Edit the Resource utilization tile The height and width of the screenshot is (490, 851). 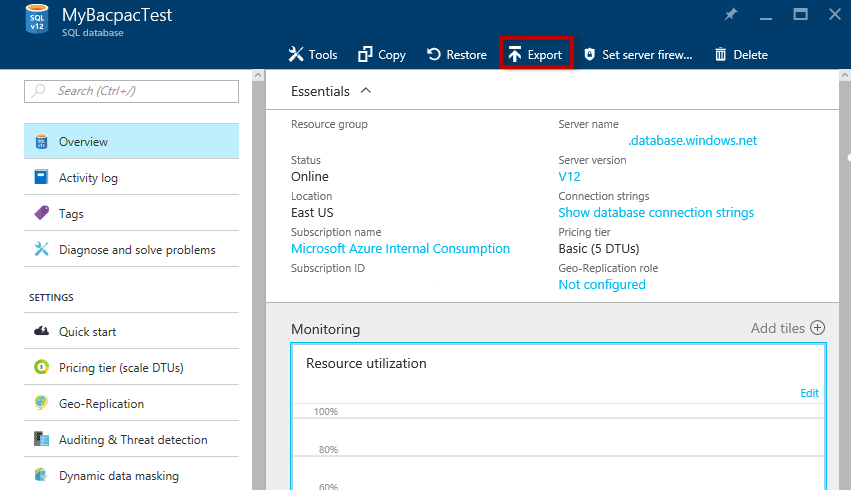click(809, 393)
